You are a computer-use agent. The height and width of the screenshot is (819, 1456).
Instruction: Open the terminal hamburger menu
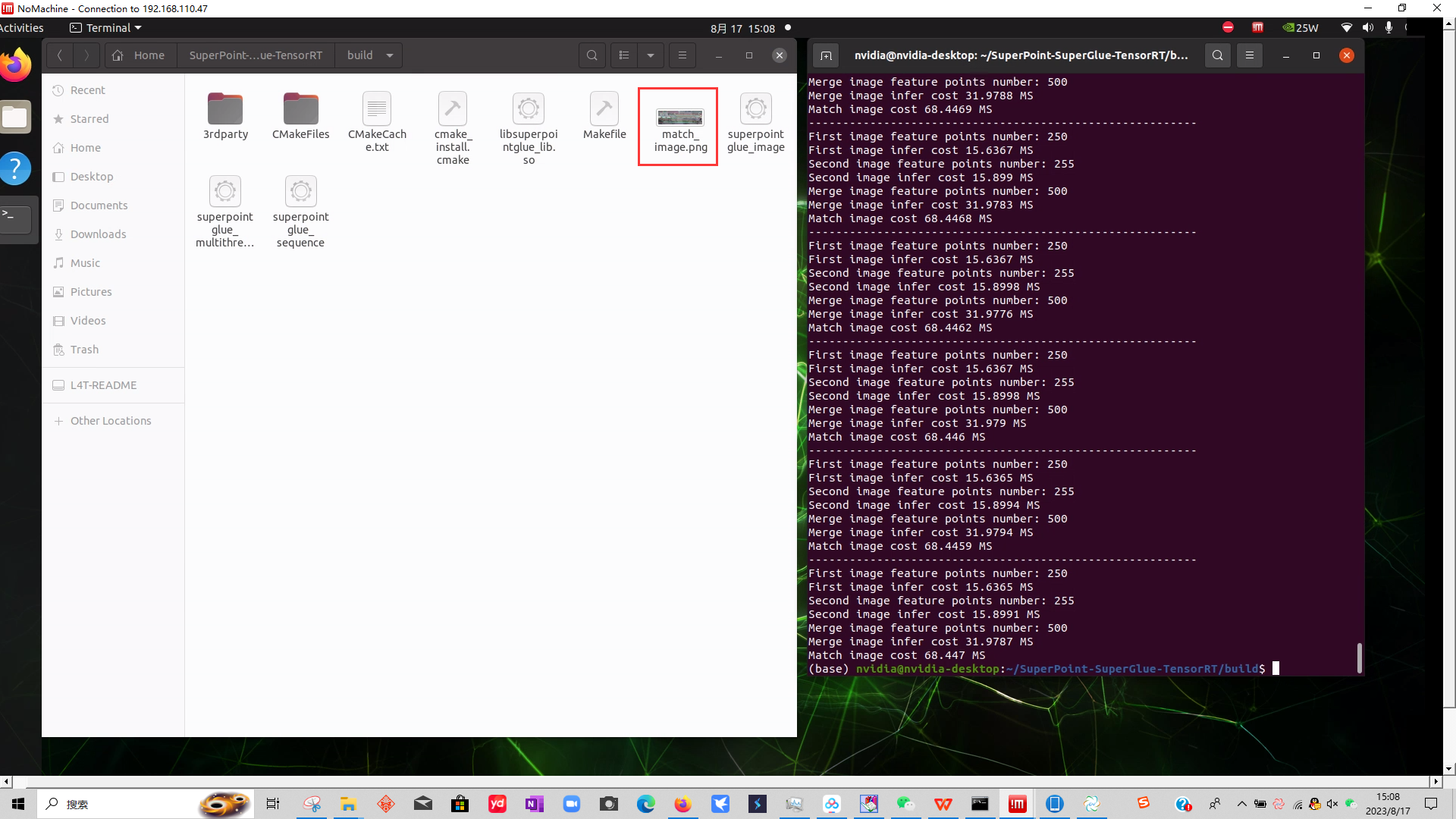(1250, 55)
